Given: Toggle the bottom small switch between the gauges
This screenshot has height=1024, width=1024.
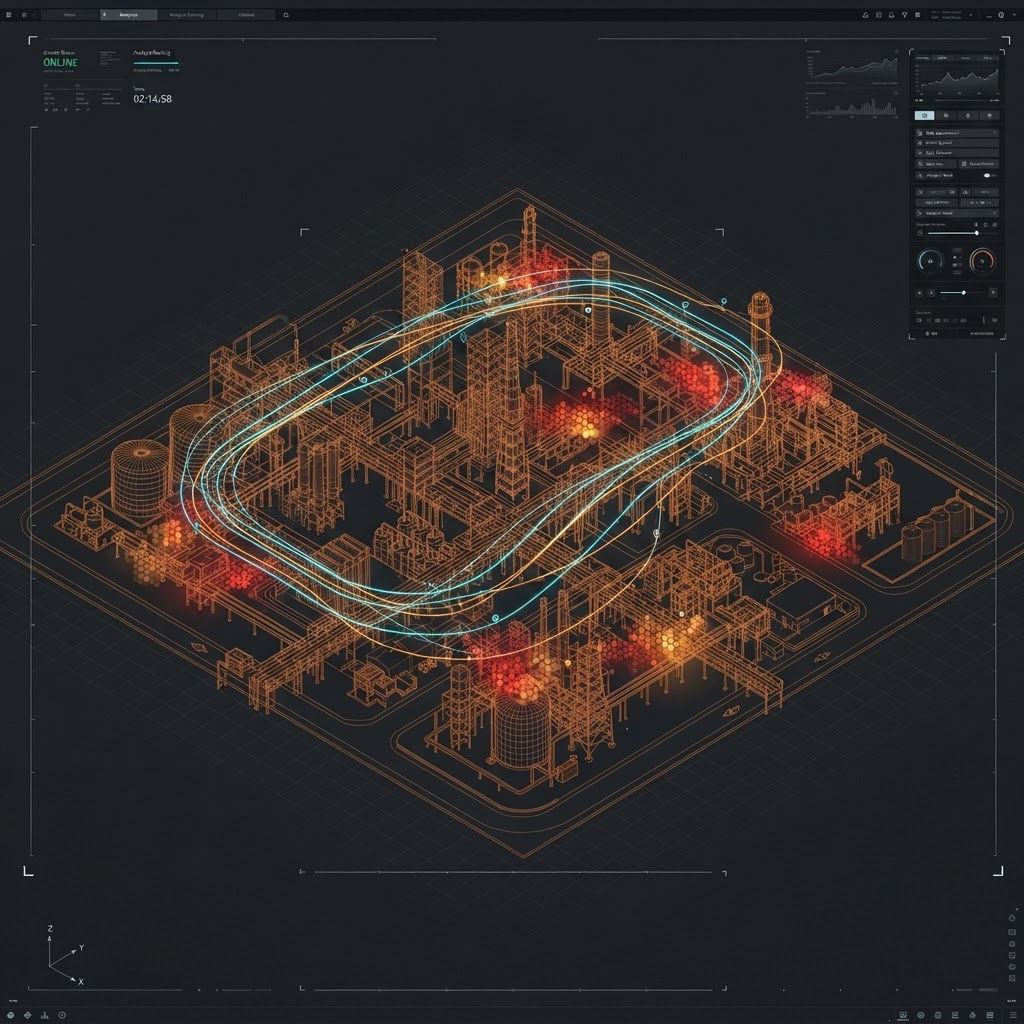Looking at the screenshot, I should coord(957,273).
